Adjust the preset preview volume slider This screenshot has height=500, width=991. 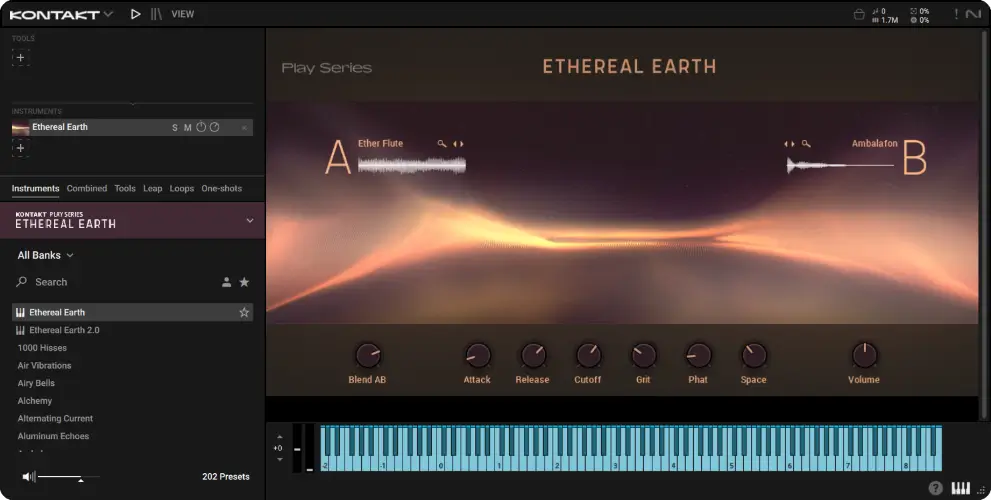click(68, 477)
